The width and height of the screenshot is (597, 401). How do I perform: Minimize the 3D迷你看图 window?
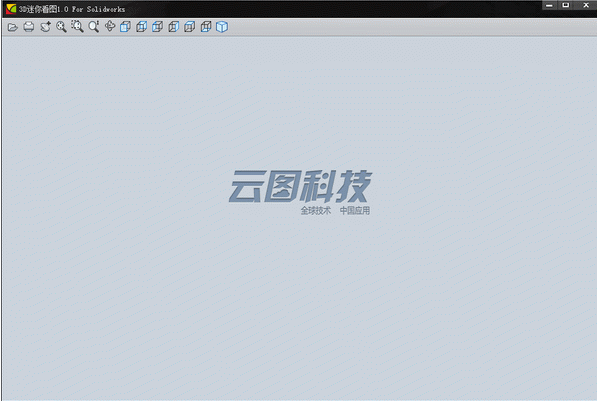(x=549, y=5)
